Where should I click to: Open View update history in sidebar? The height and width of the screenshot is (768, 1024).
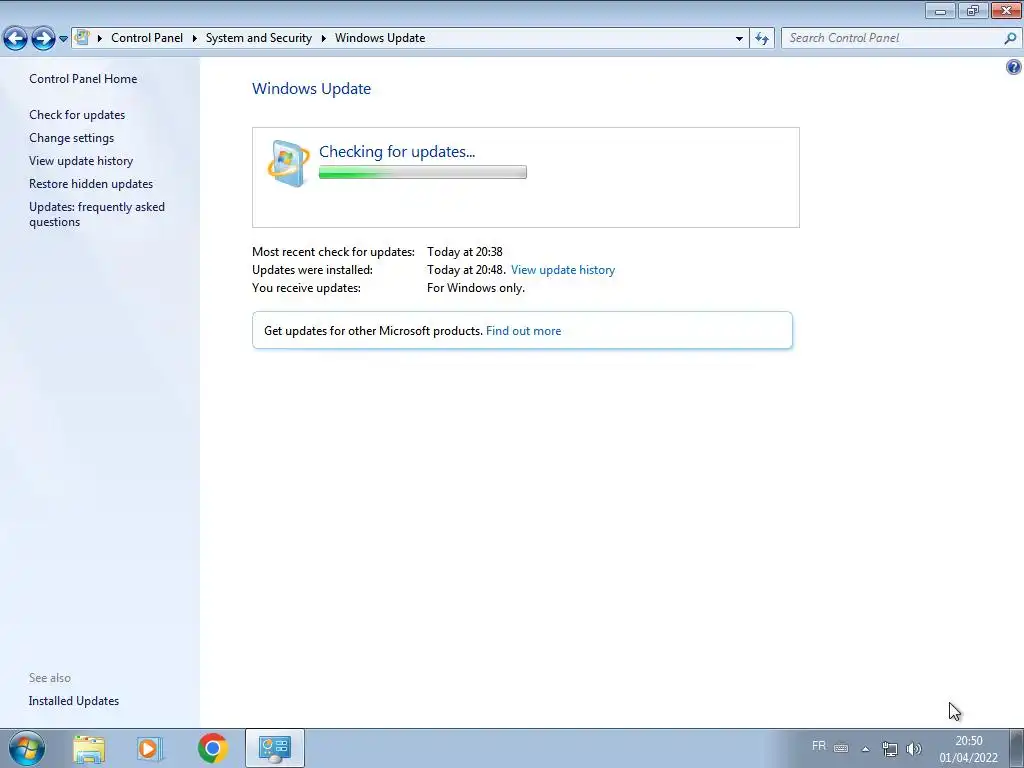81,161
